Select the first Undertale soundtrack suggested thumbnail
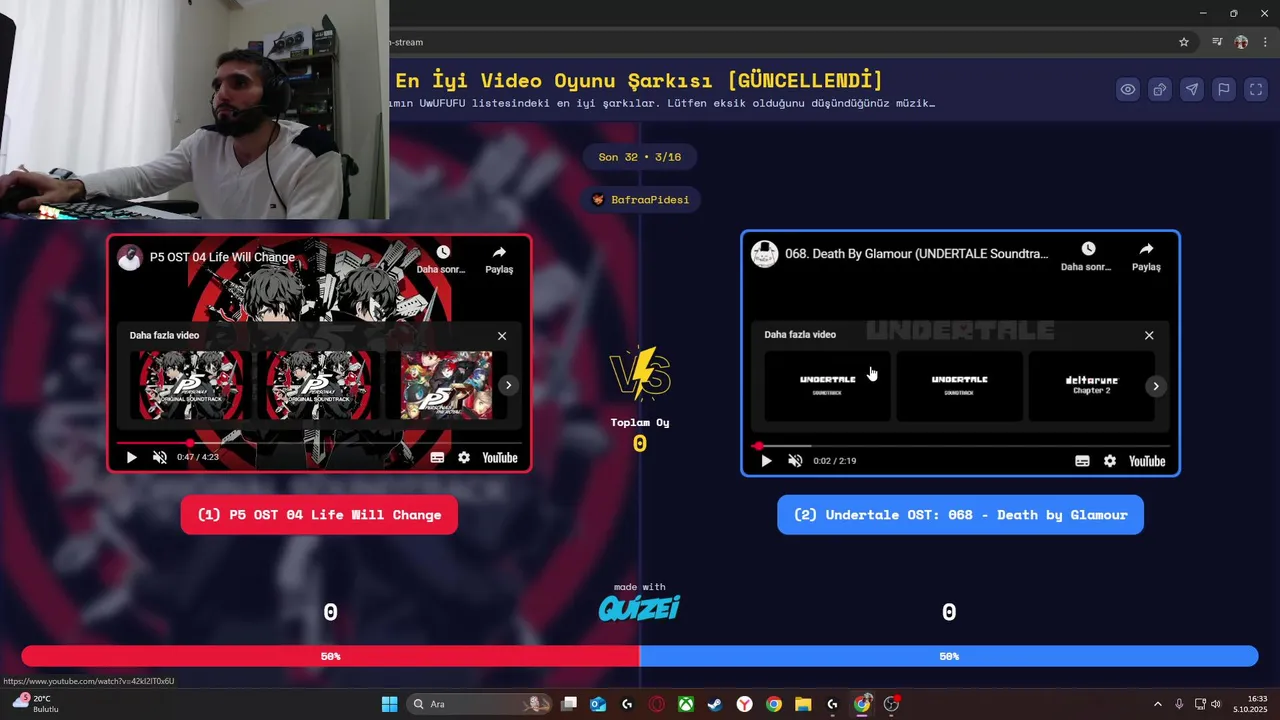The height and width of the screenshot is (720, 1280). pyautogui.click(x=827, y=386)
